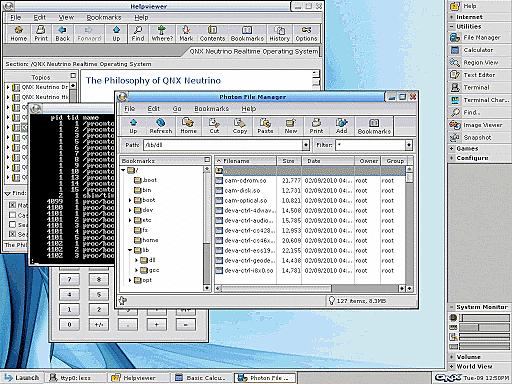Refresh the File Manager listing
512x384 pixels.
(161, 126)
